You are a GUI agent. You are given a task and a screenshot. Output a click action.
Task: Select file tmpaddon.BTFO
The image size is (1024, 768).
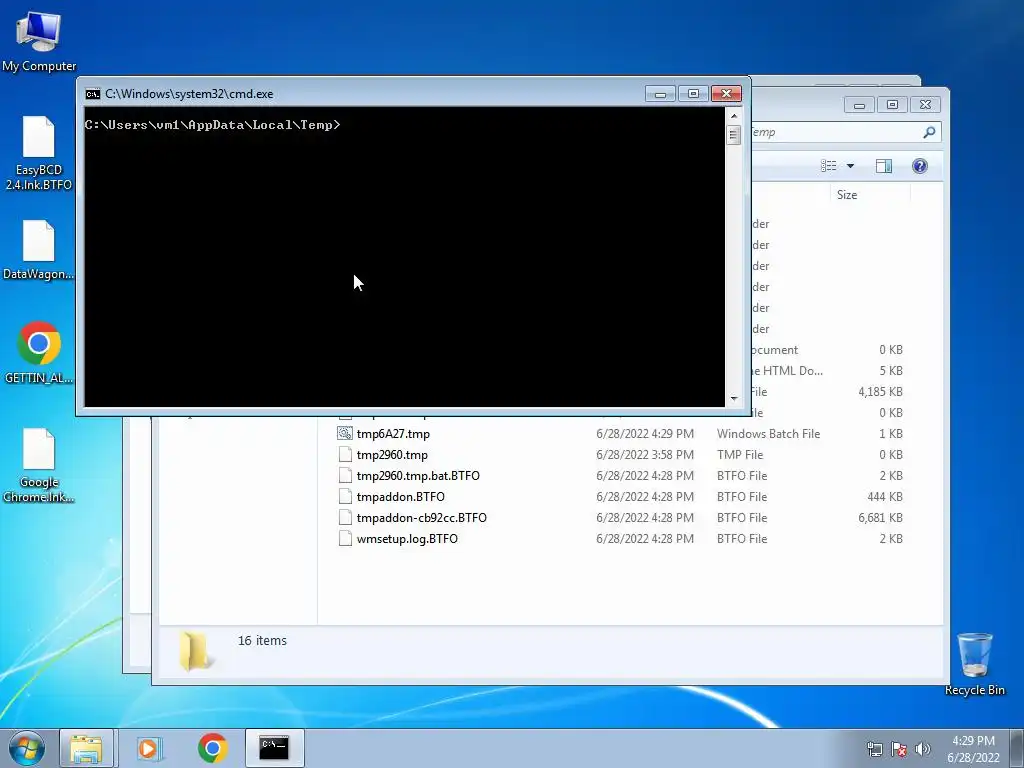400,496
